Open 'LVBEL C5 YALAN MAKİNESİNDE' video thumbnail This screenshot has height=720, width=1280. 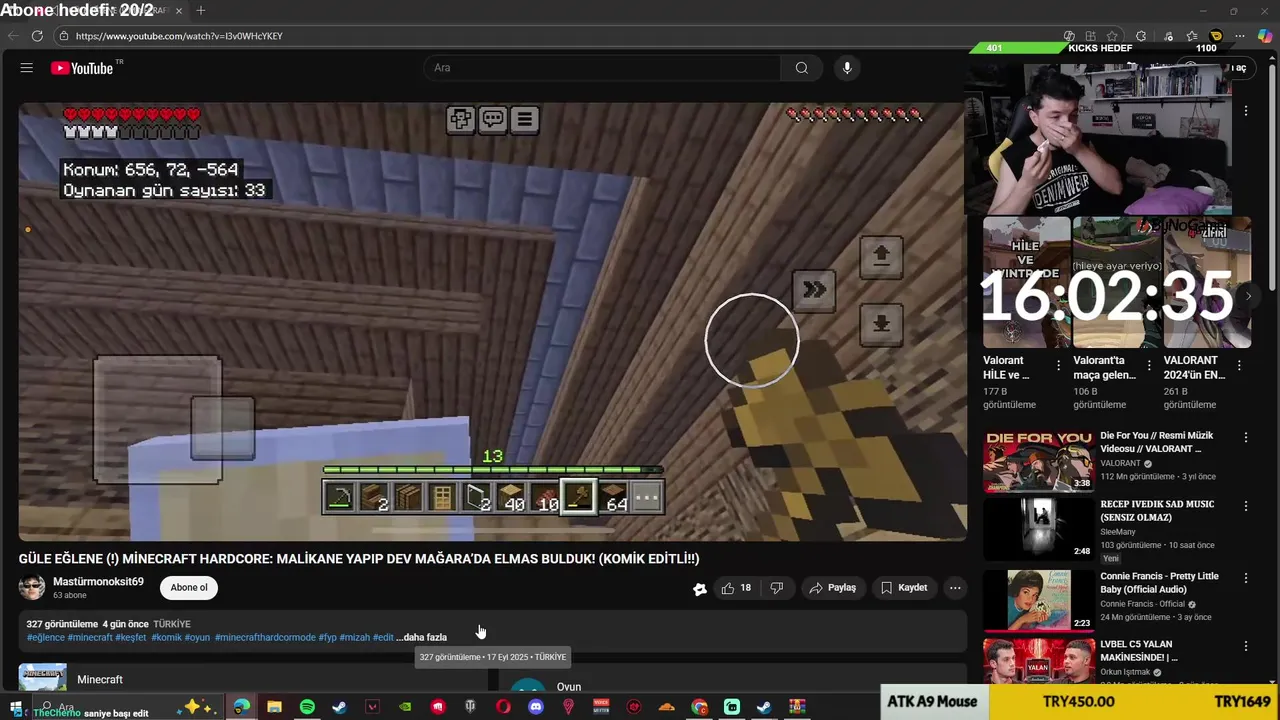click(1038, 661)
